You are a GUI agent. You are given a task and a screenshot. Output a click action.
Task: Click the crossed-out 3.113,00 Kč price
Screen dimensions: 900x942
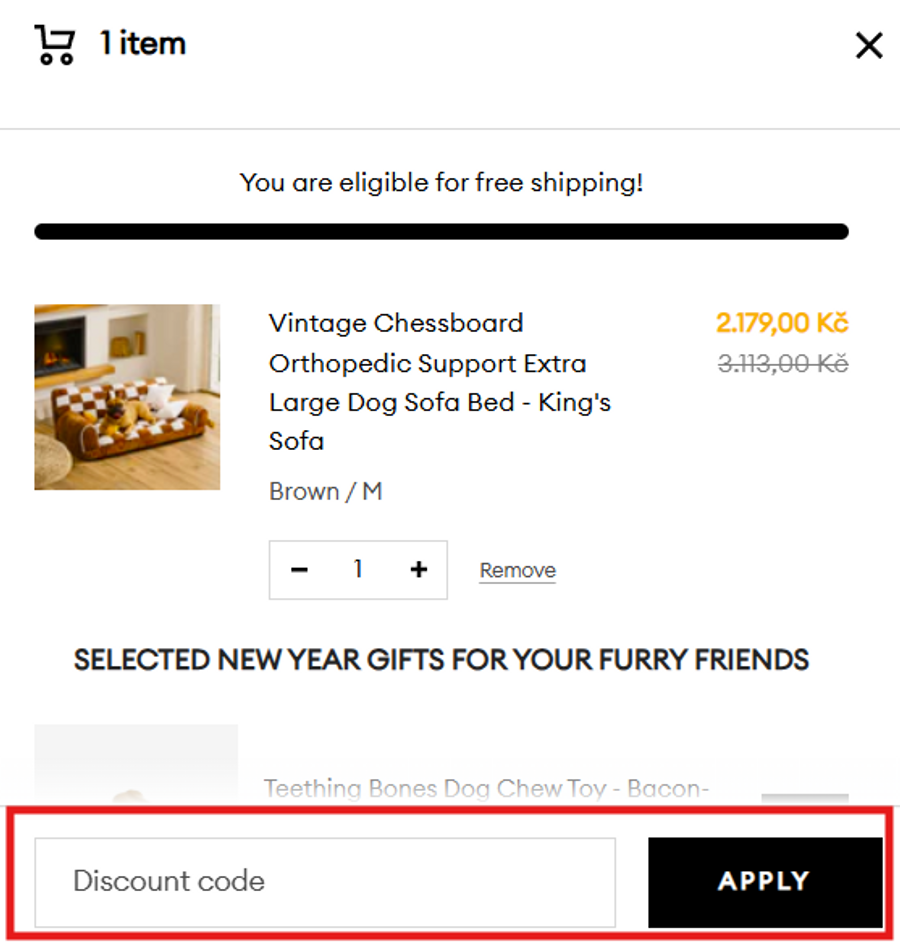(x=783, y=364)
